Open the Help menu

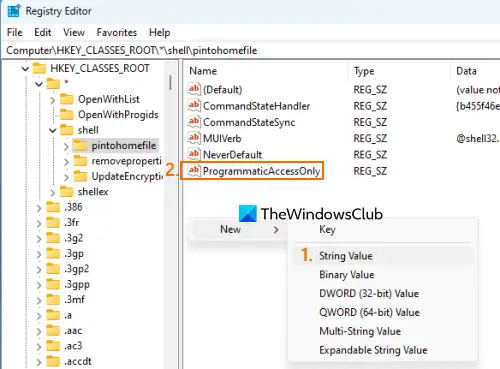[160, 32]
